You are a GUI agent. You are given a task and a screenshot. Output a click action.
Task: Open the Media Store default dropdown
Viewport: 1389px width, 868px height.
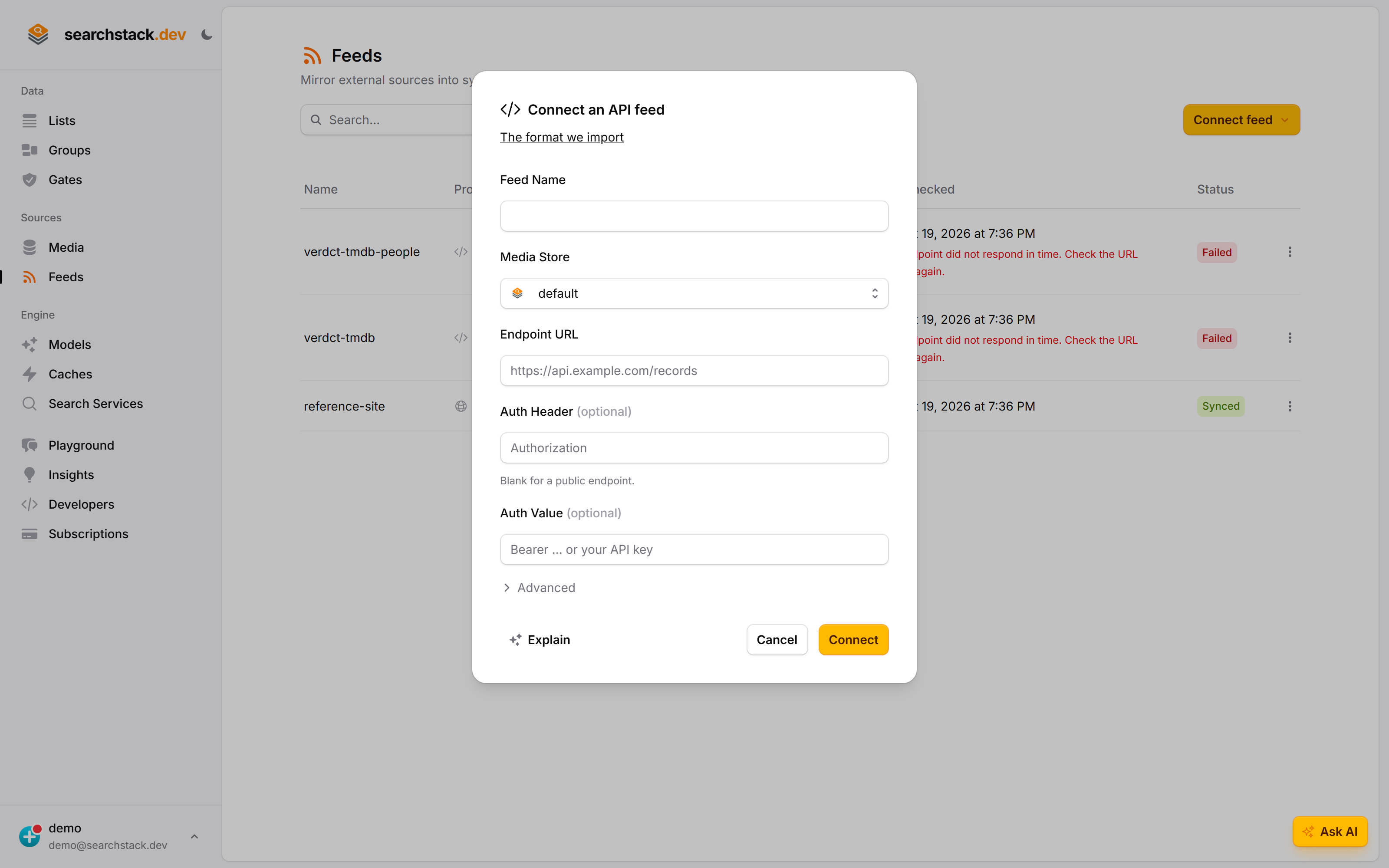(694, 293)
